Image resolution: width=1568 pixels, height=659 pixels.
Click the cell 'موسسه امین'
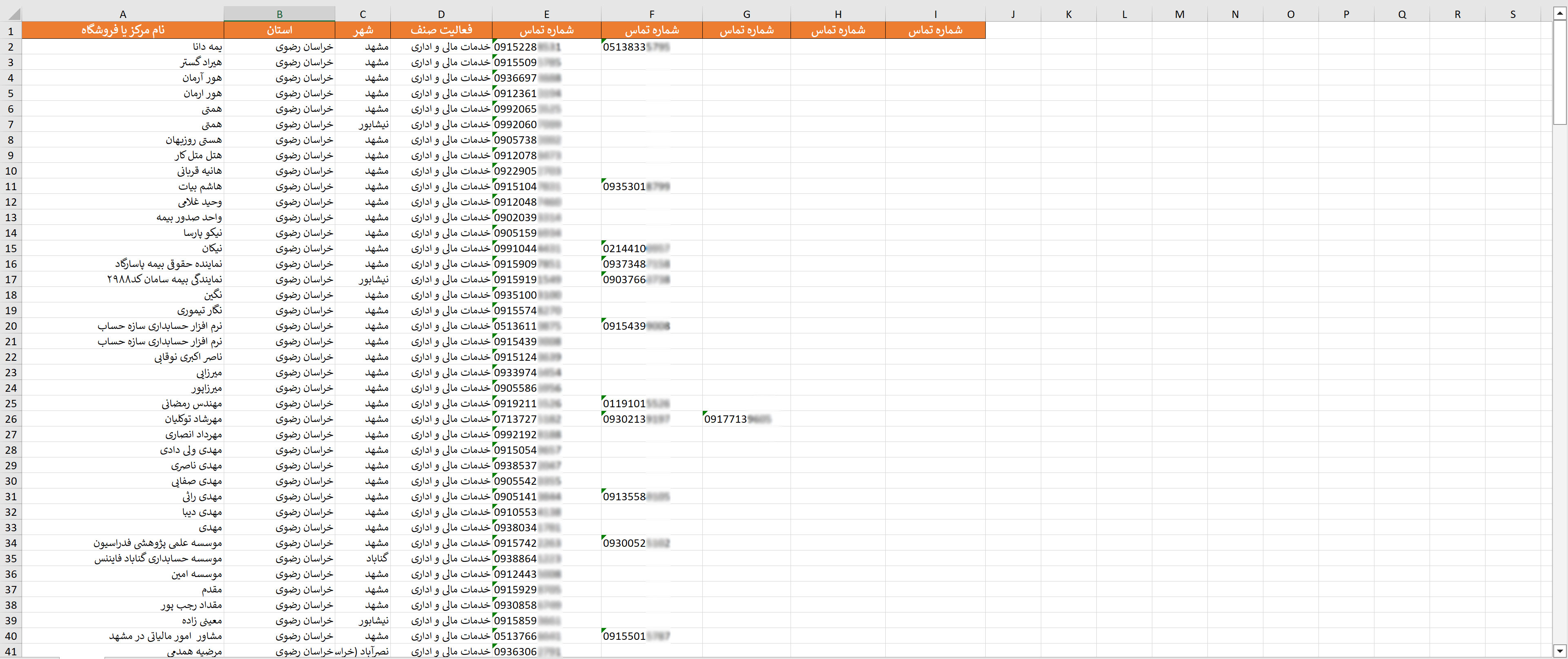tap(123, 575)
